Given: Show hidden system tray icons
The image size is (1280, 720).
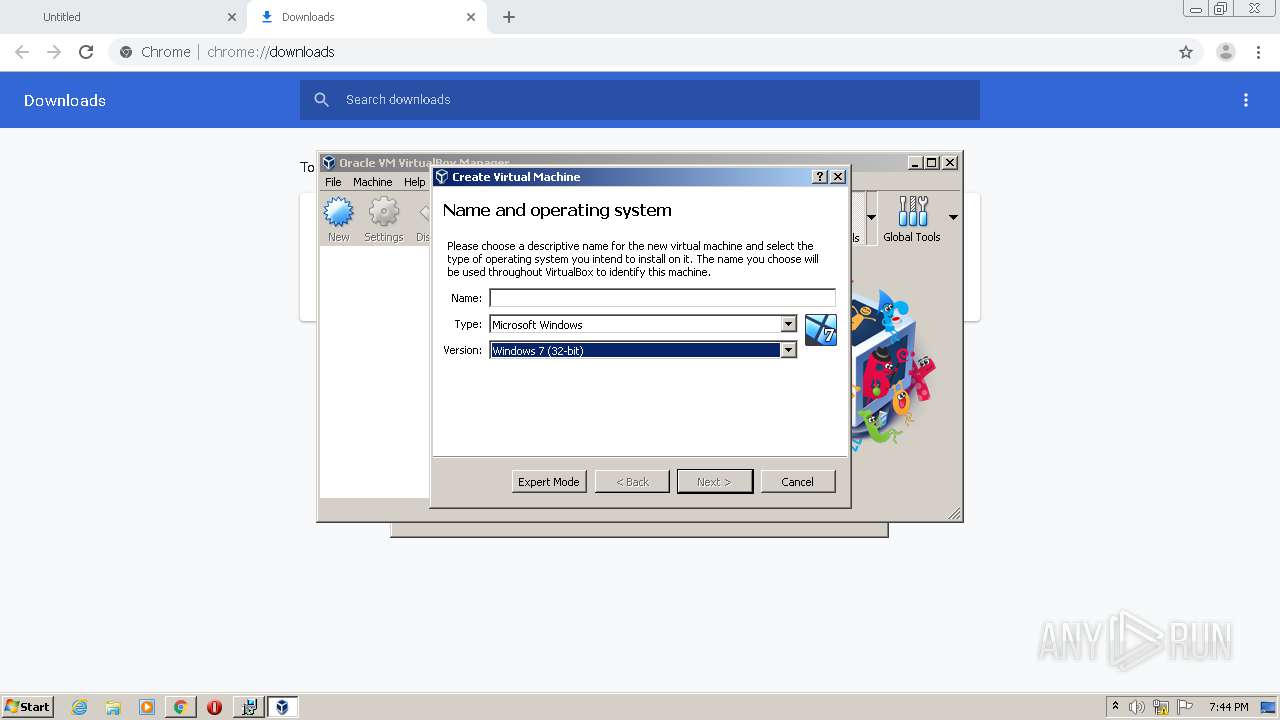Looking at the screenshot, I should pyautogui.click(x=1115, y=706).
